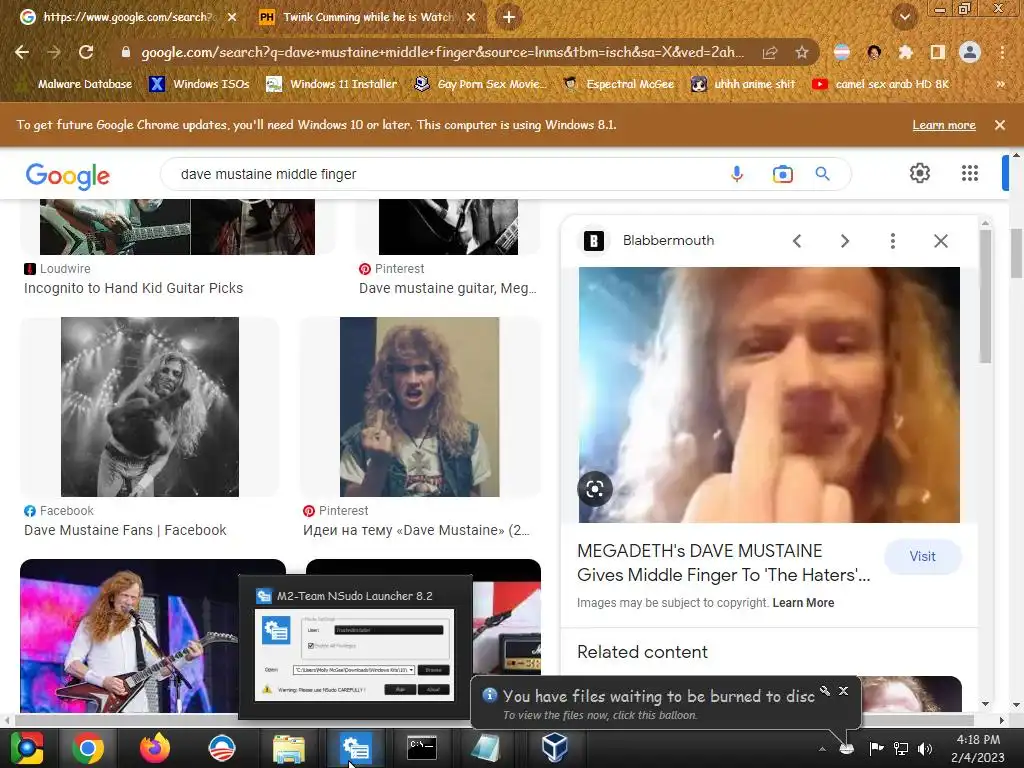Switch to NSudo Launcher taskbar button
1024x768 pixels.
pyautogui.click(x=355, y=748)
